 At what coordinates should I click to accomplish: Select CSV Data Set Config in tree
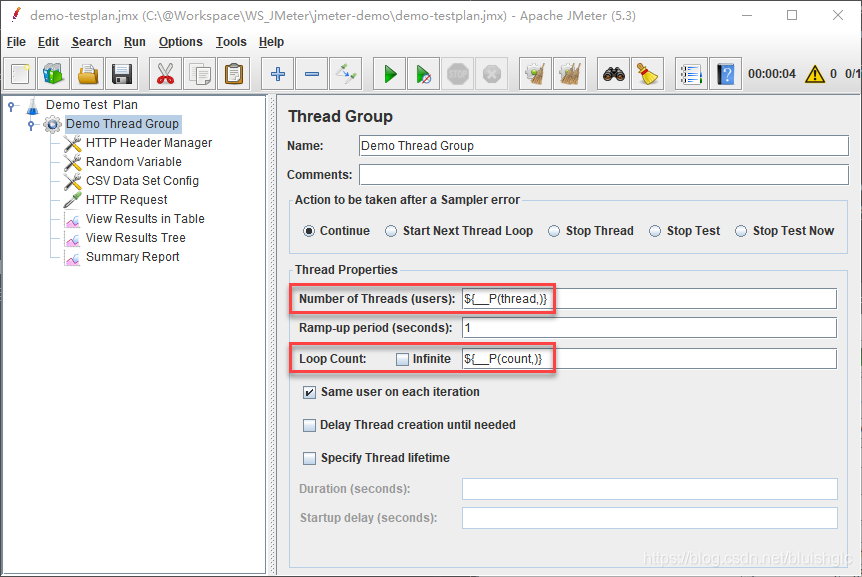pyautogui.click(x=142, y=181)
